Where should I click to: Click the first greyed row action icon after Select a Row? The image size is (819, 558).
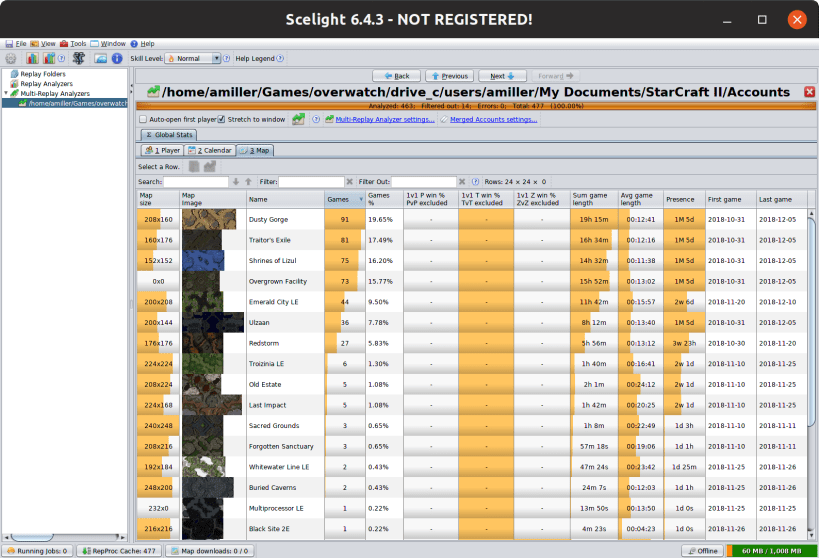tap(194, 167)
